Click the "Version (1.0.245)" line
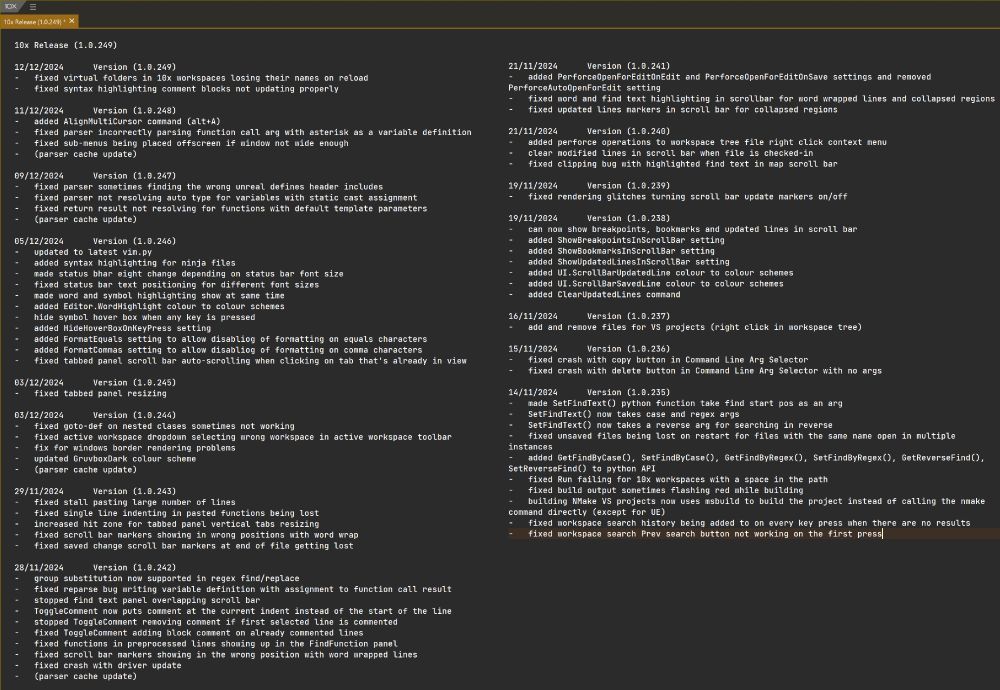Screen dimensions: 1000x690 95,383
